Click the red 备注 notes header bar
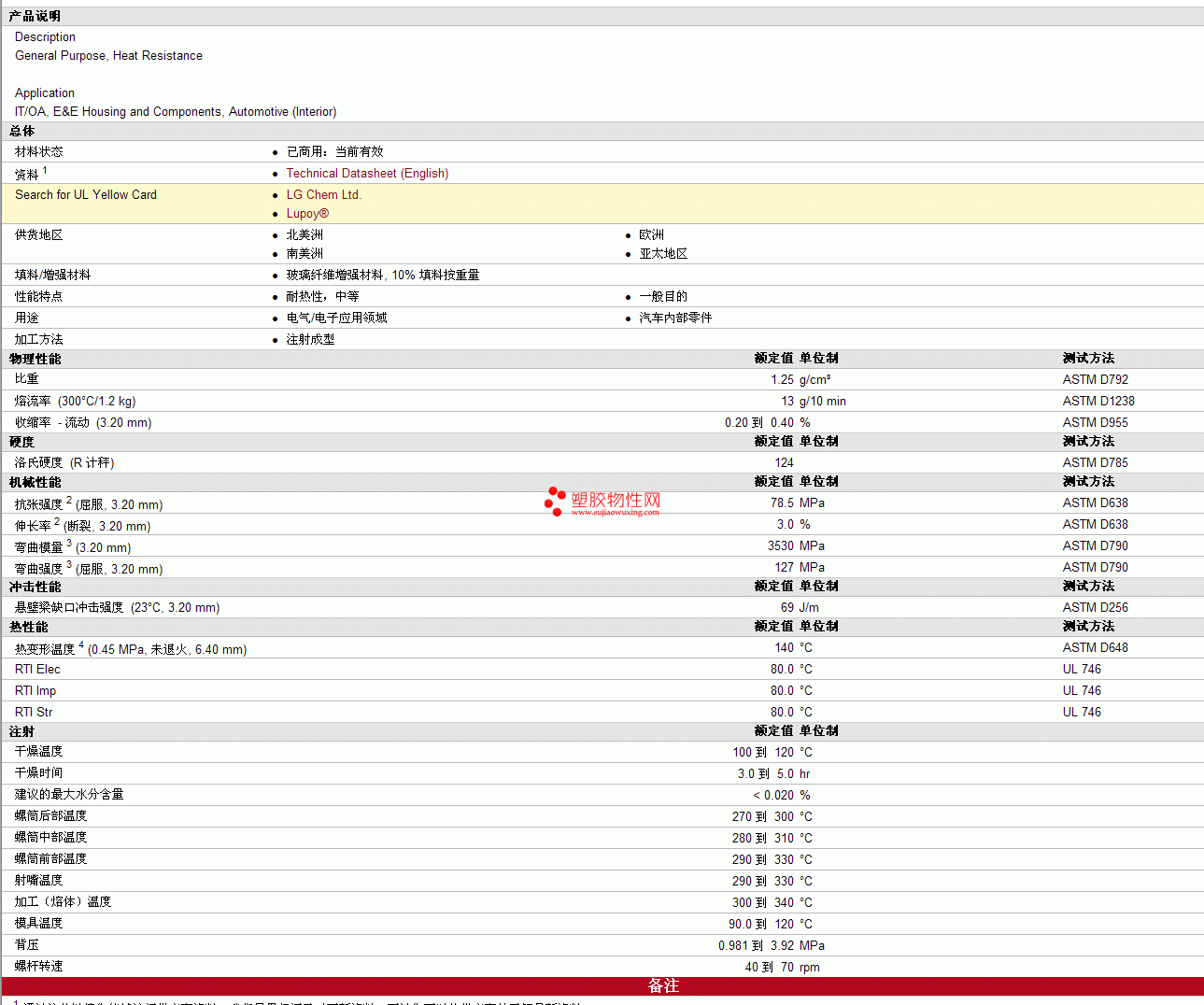Viewport: 1204px width, 1005px height. [x=663, y=986]
